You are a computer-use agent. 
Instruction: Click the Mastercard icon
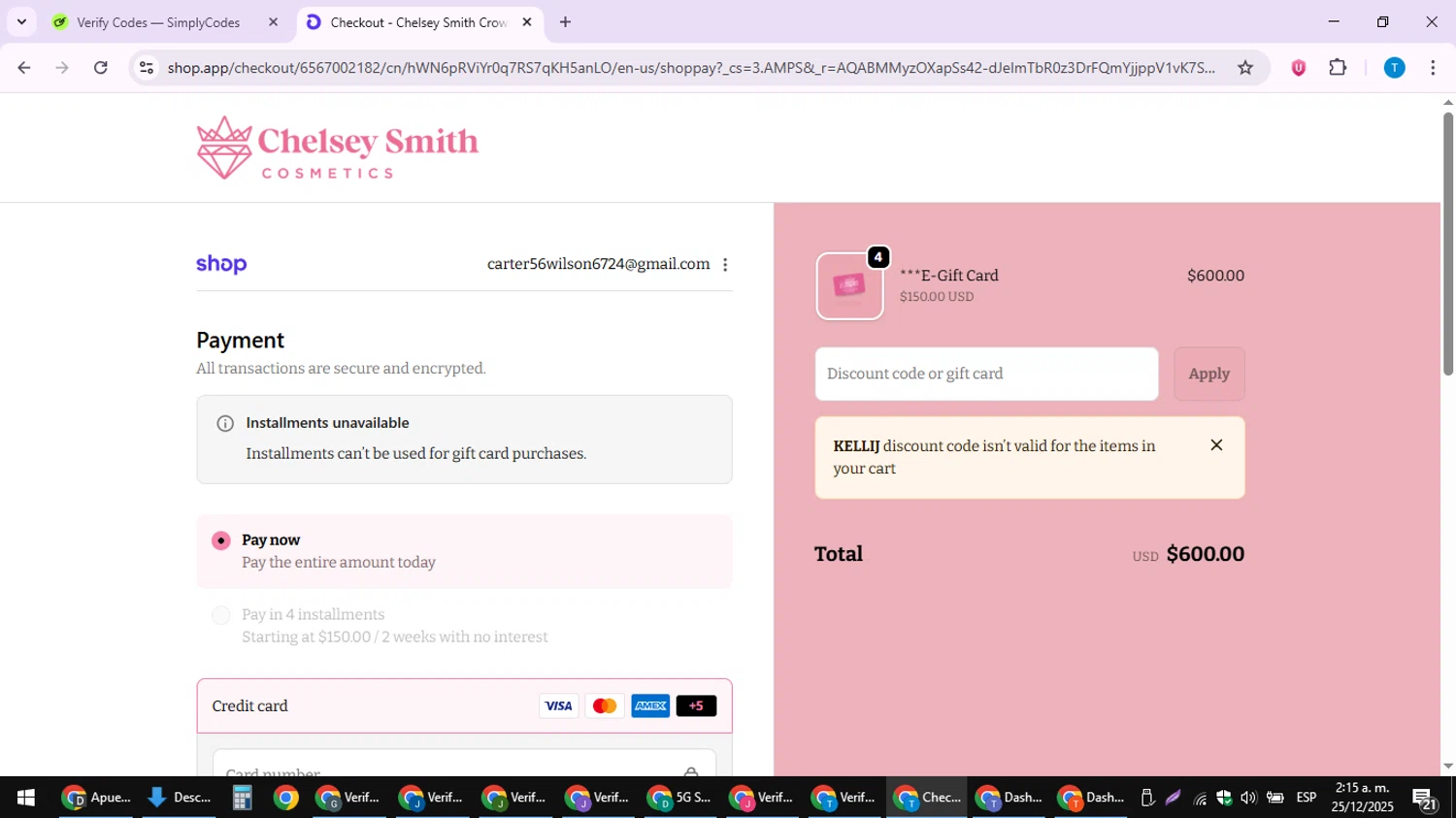point(605,706)
